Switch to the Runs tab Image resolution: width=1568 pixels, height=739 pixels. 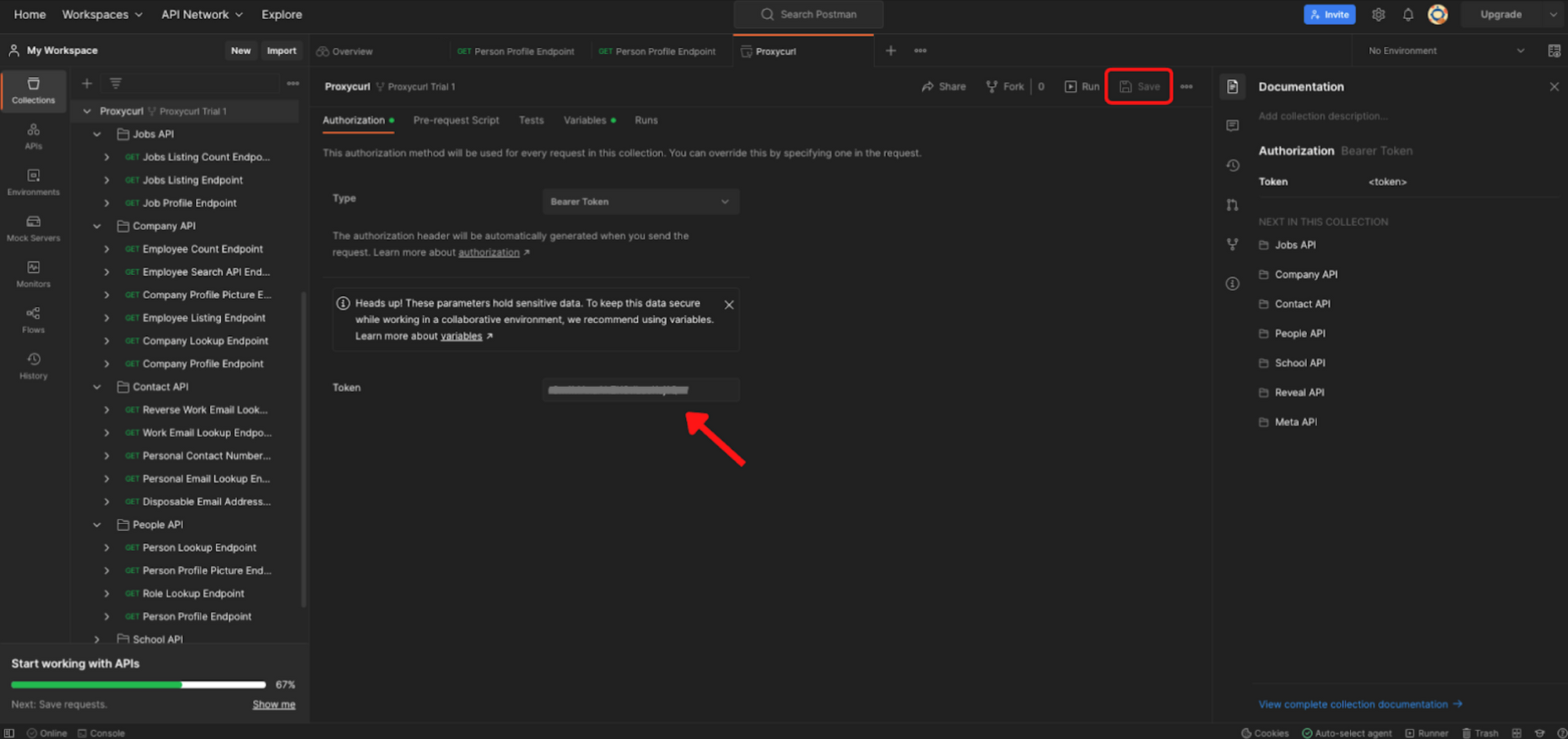646,120
